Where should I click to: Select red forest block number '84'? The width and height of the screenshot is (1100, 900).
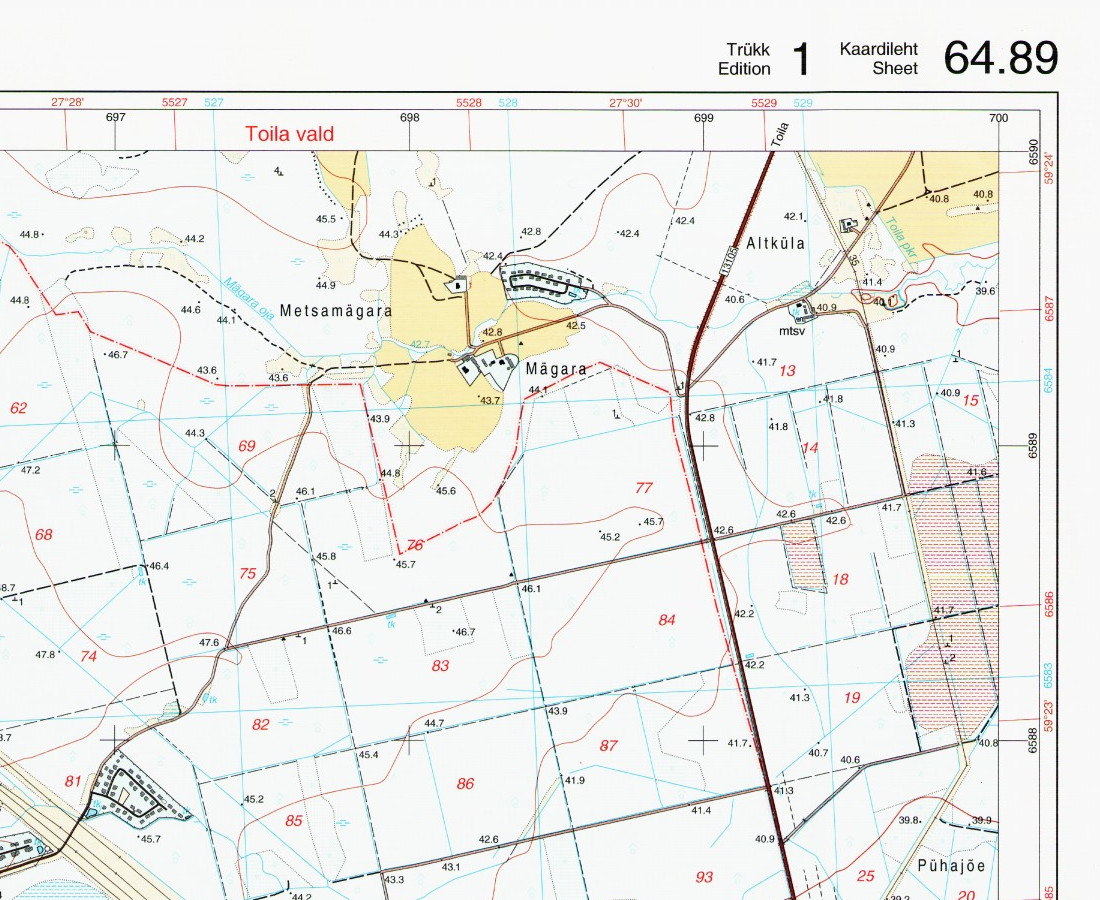click(666, 619)
